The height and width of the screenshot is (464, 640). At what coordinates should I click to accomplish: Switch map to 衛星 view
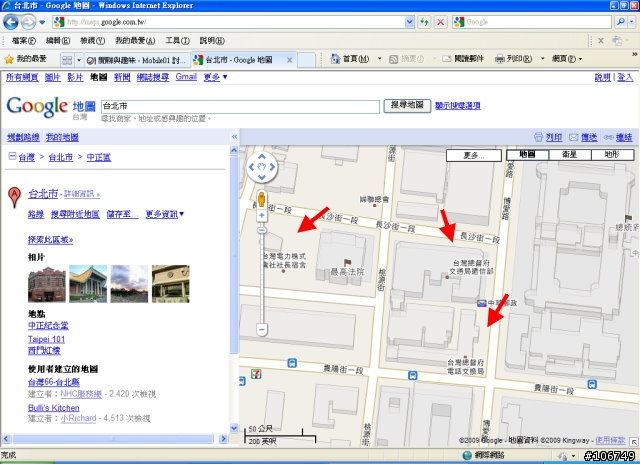tap(570, 155)
